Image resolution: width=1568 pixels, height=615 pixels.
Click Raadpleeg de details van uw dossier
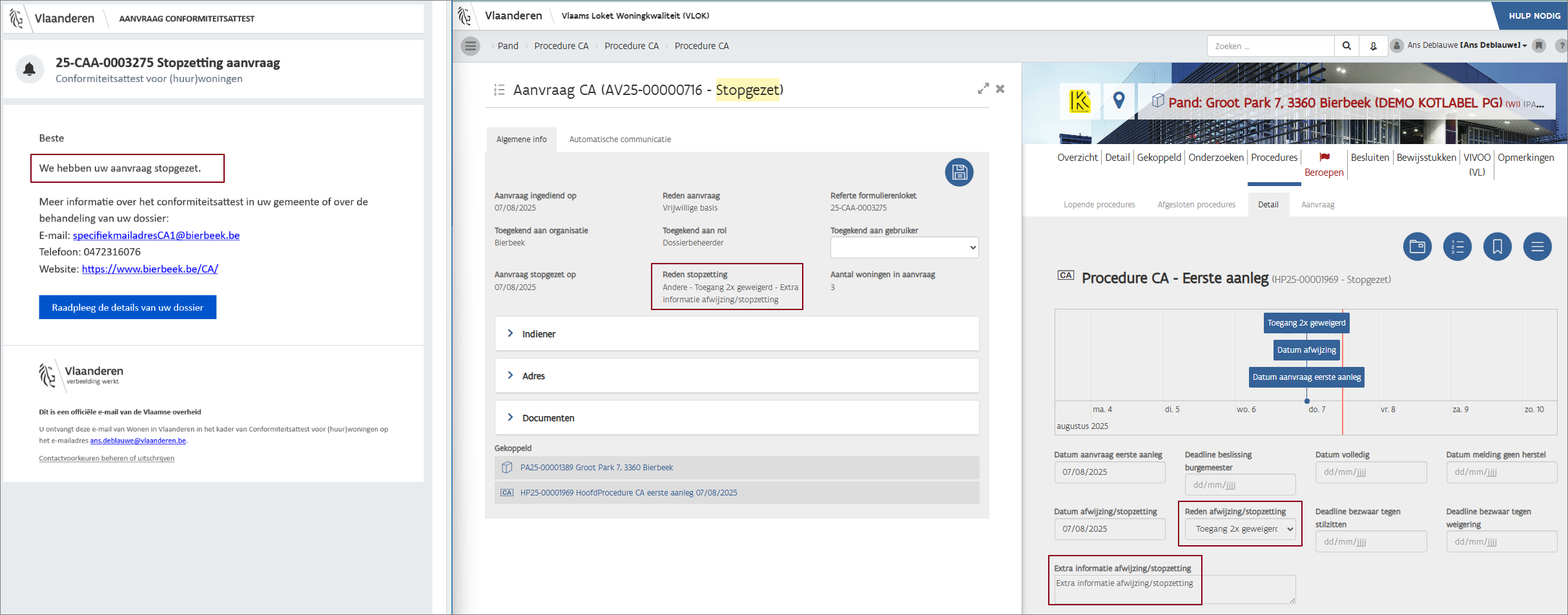point(127,307)
